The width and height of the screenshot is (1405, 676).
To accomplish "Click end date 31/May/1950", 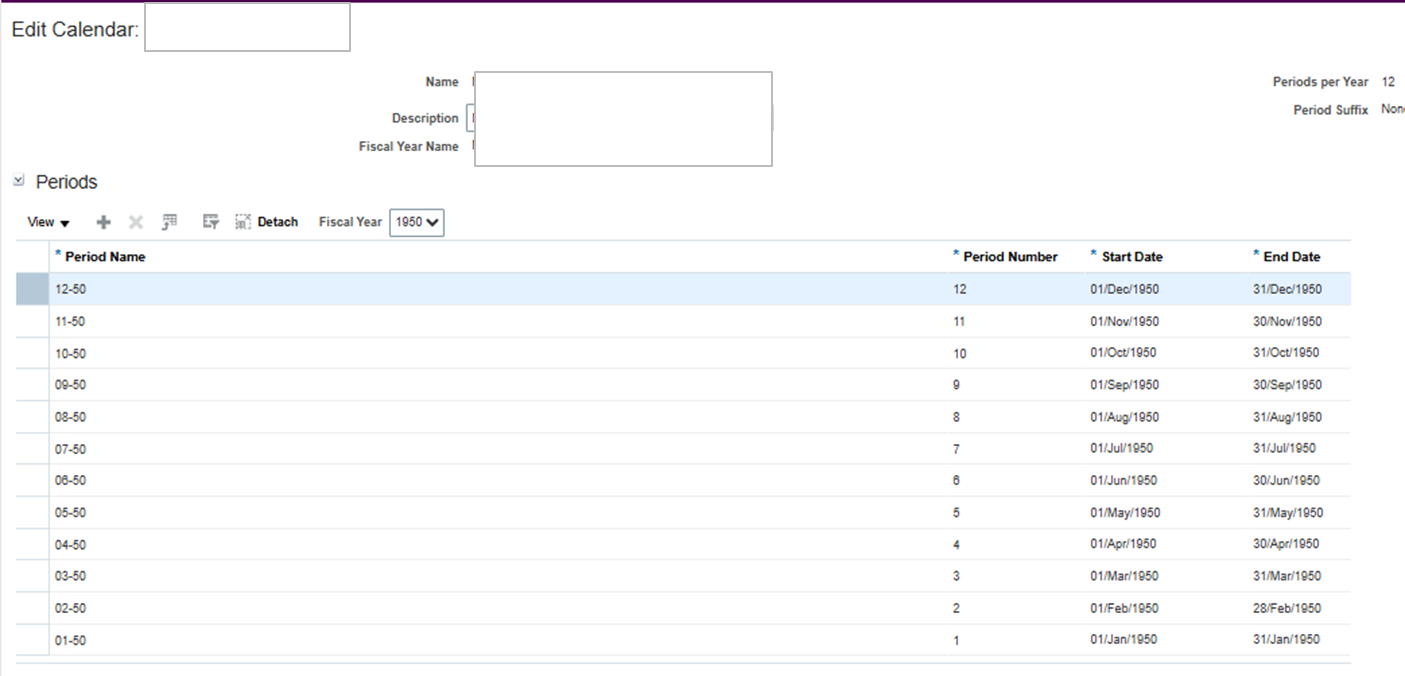I will pyautogui.click(x=1288, y=512).
